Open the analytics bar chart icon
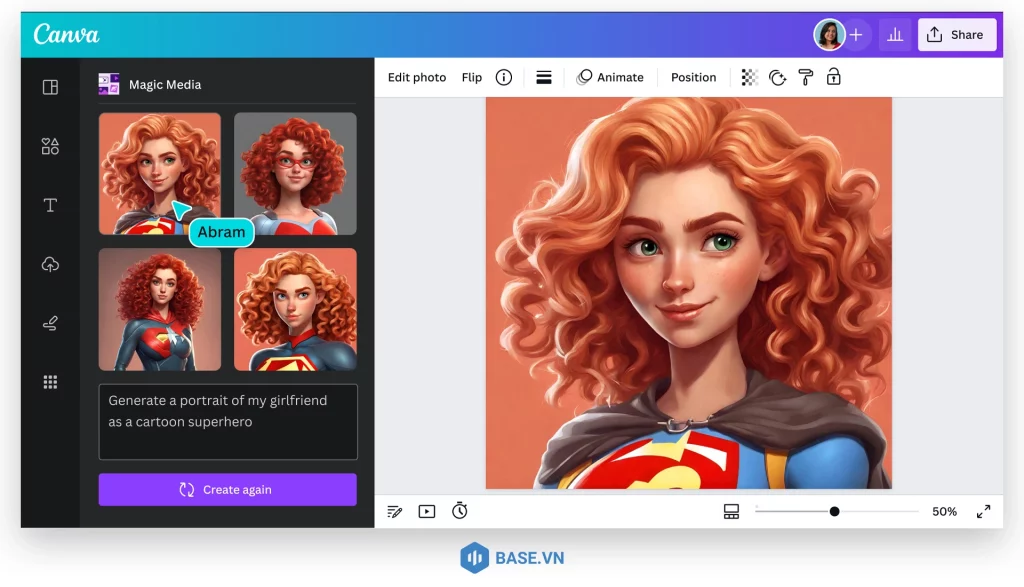The height and width of the screenshot is (587, 1024). click(x=895, y=35)
